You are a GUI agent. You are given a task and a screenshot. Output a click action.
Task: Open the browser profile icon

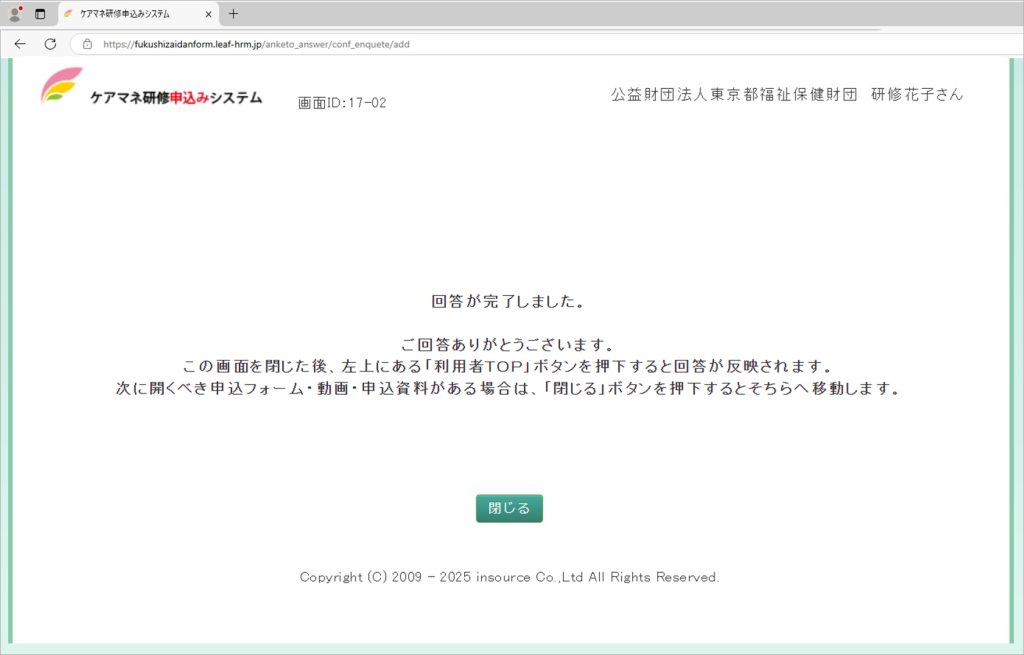15,14
